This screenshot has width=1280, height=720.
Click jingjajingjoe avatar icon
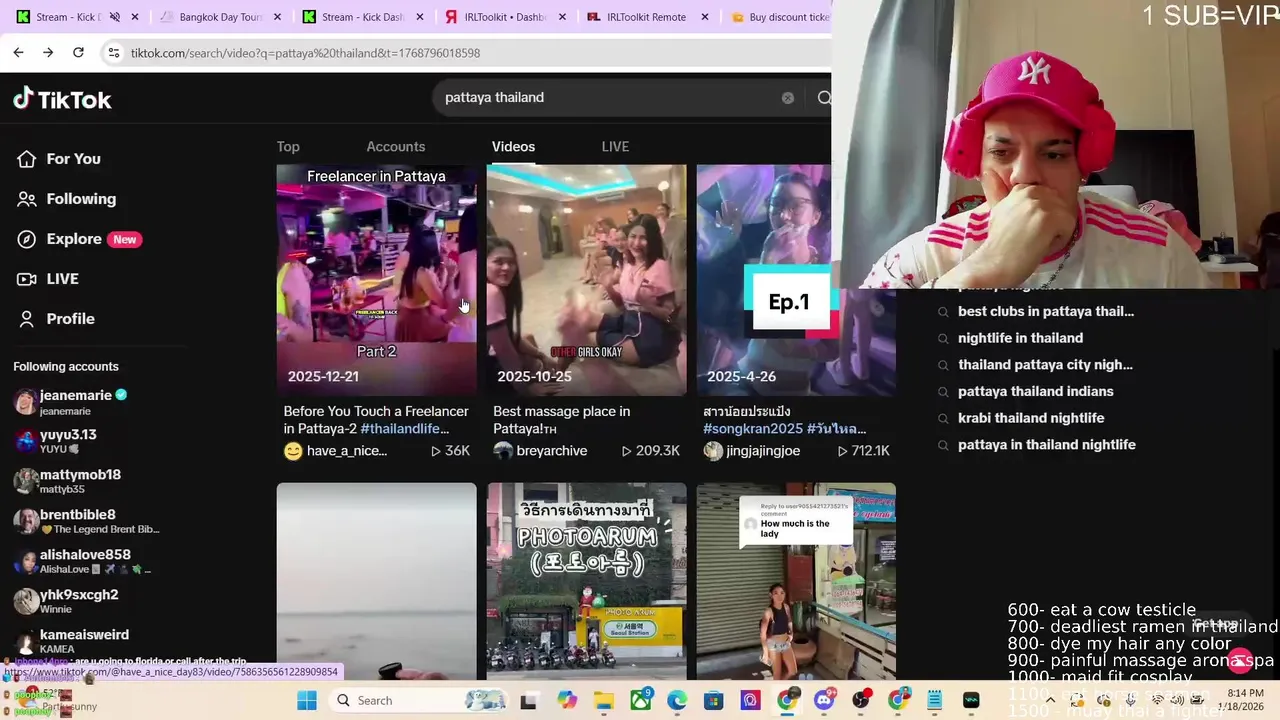click(713, 451)
